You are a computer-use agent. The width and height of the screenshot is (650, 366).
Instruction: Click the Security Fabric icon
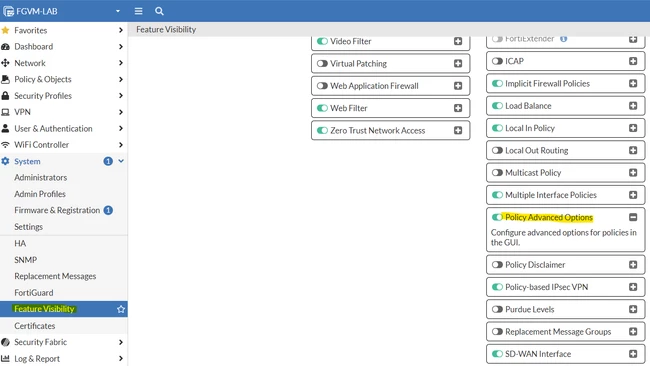pos(5,342)
